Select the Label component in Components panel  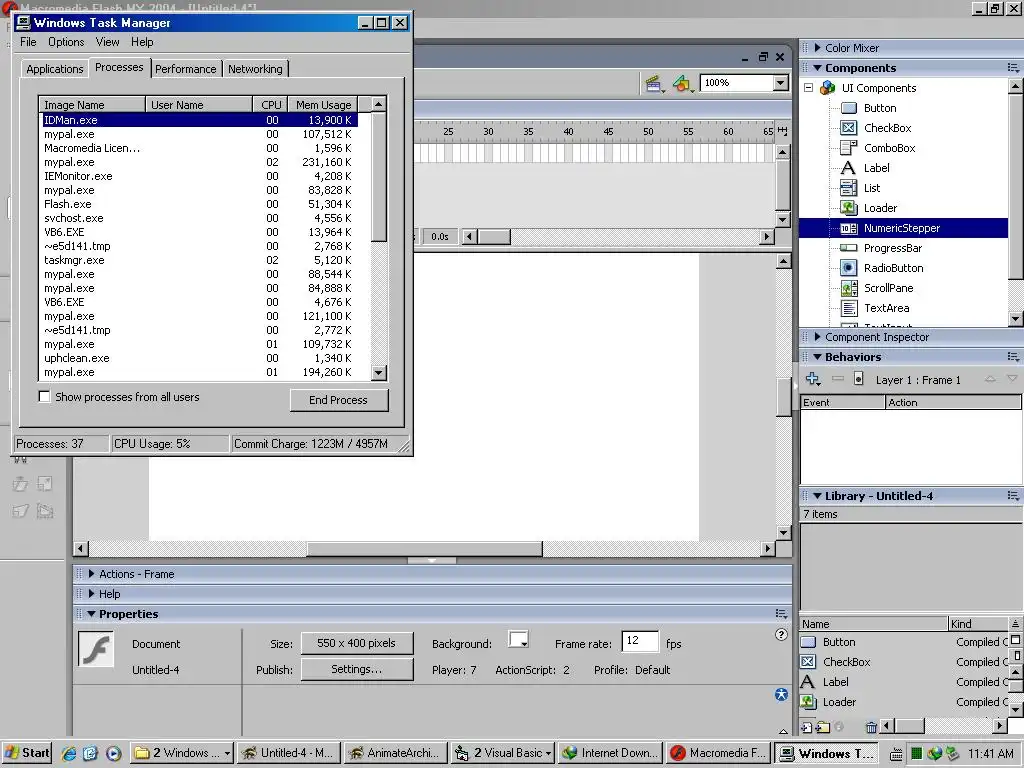coord(876,168)
